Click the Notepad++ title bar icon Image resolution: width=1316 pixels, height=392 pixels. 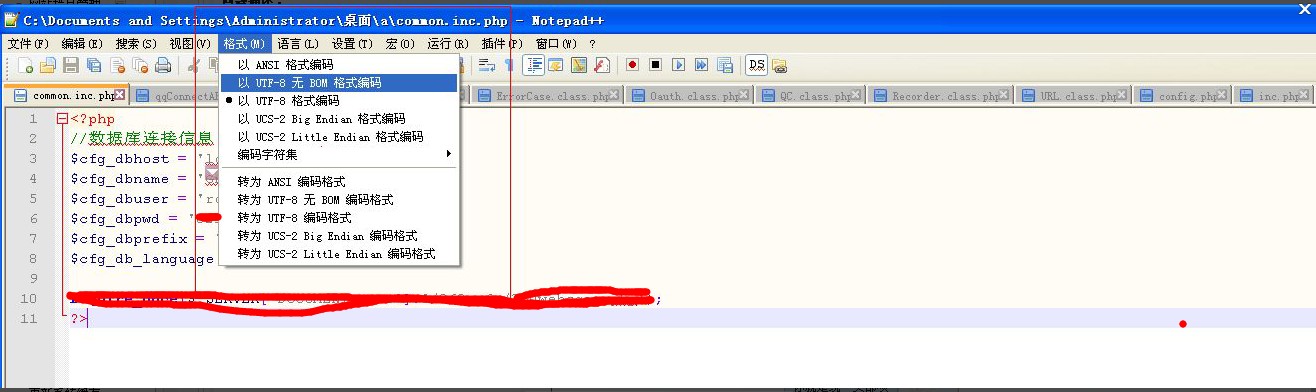tap(11, 20)
